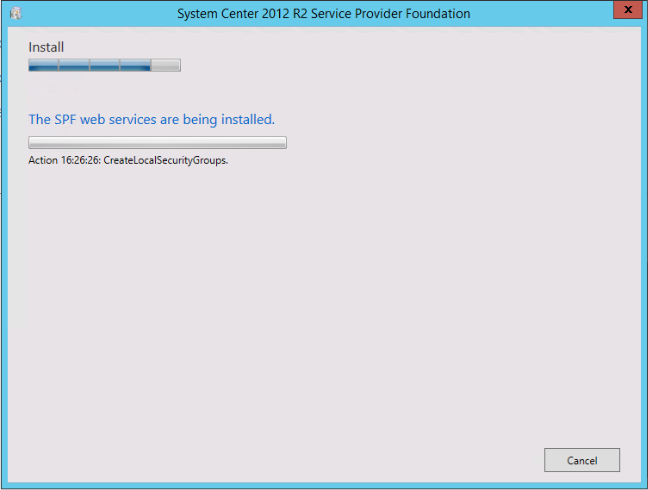Click the third filled install step segment
This screenshot has height=490, width=648.
tap(104, 66)
